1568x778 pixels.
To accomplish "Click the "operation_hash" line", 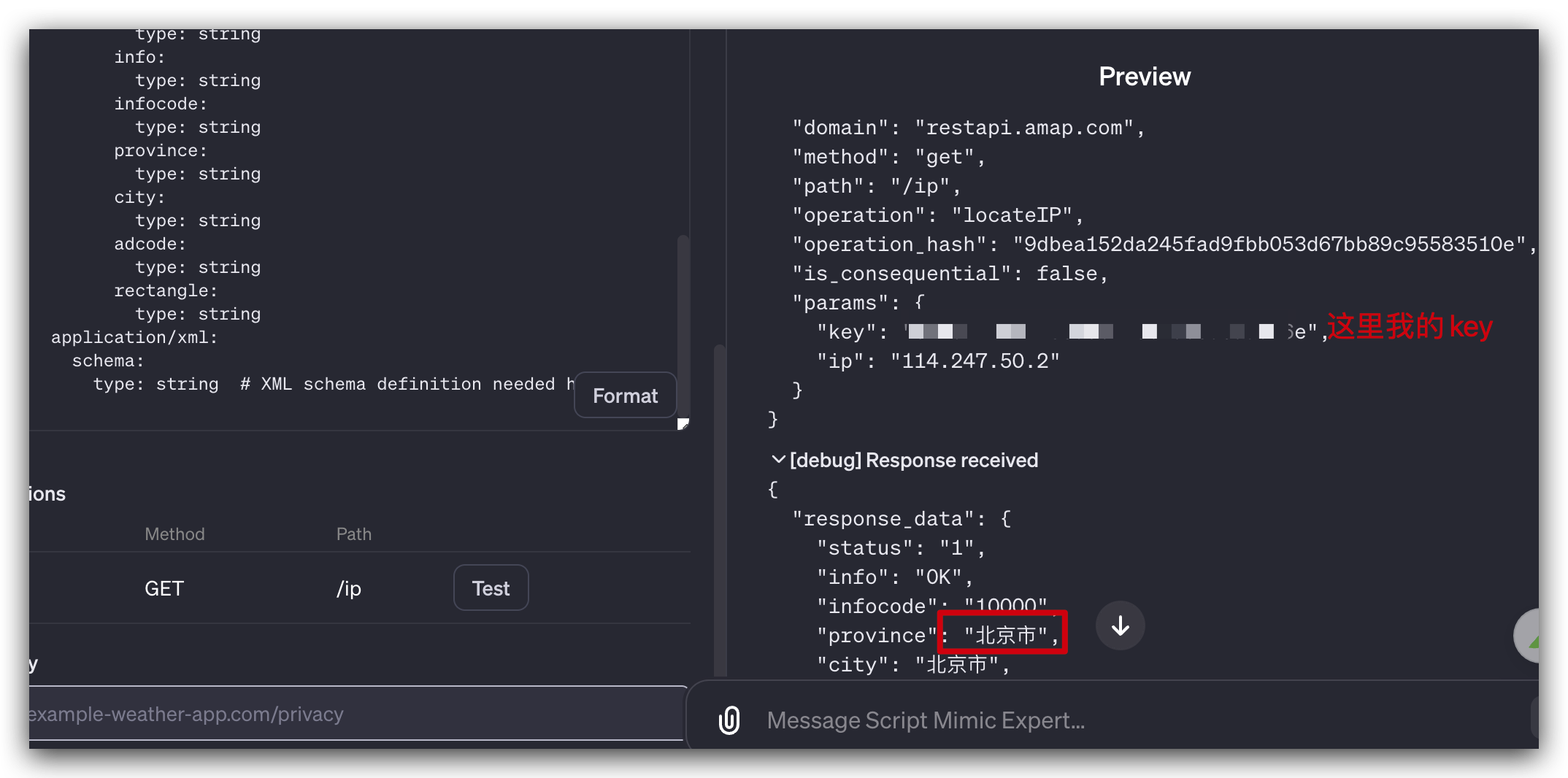I will [x=1165, y=244].
